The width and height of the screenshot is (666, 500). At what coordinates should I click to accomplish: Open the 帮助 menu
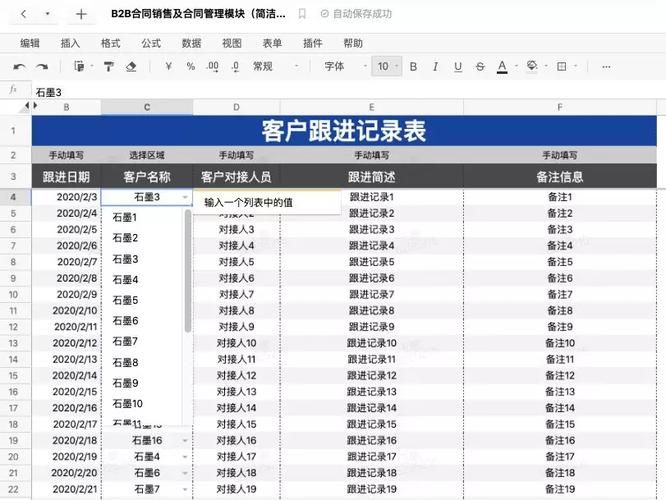point(353,43)
